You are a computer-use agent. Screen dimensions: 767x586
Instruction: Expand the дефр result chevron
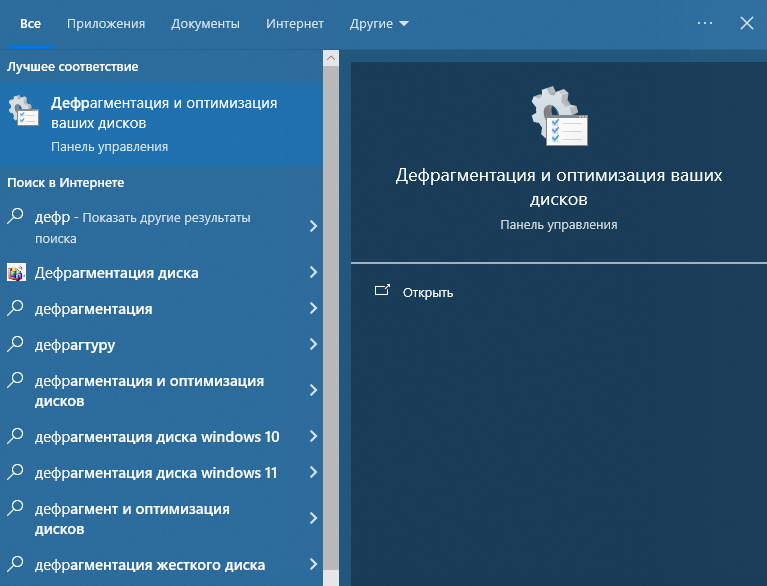[314, 226]
